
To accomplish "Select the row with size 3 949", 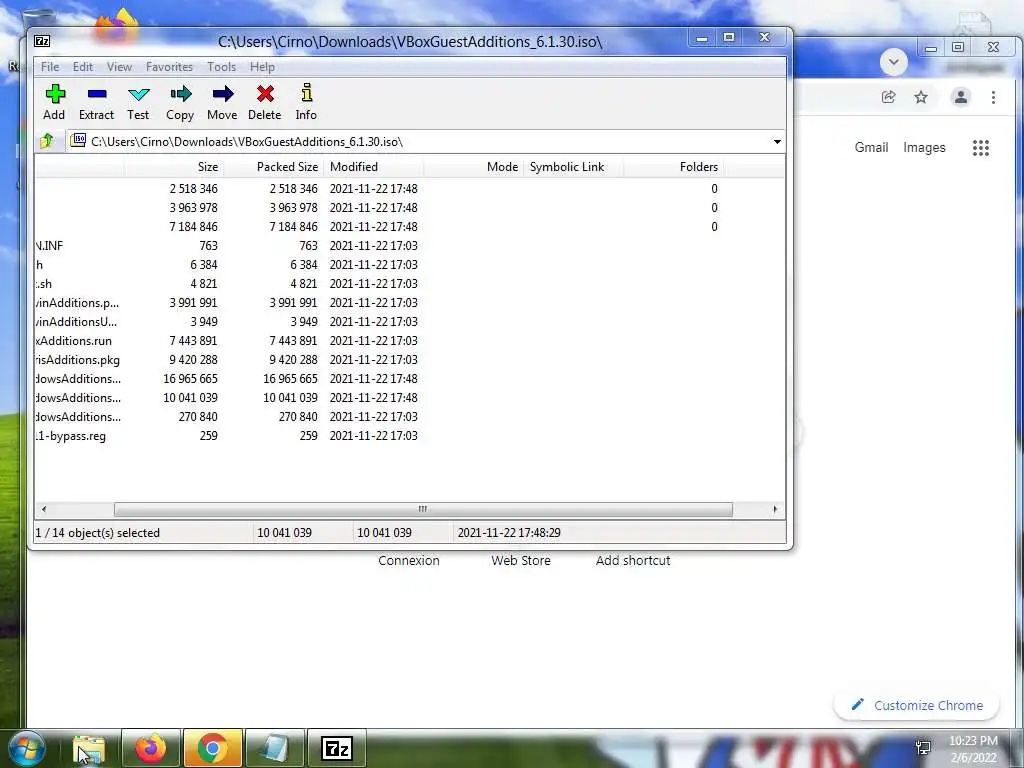I will (409, 321).
